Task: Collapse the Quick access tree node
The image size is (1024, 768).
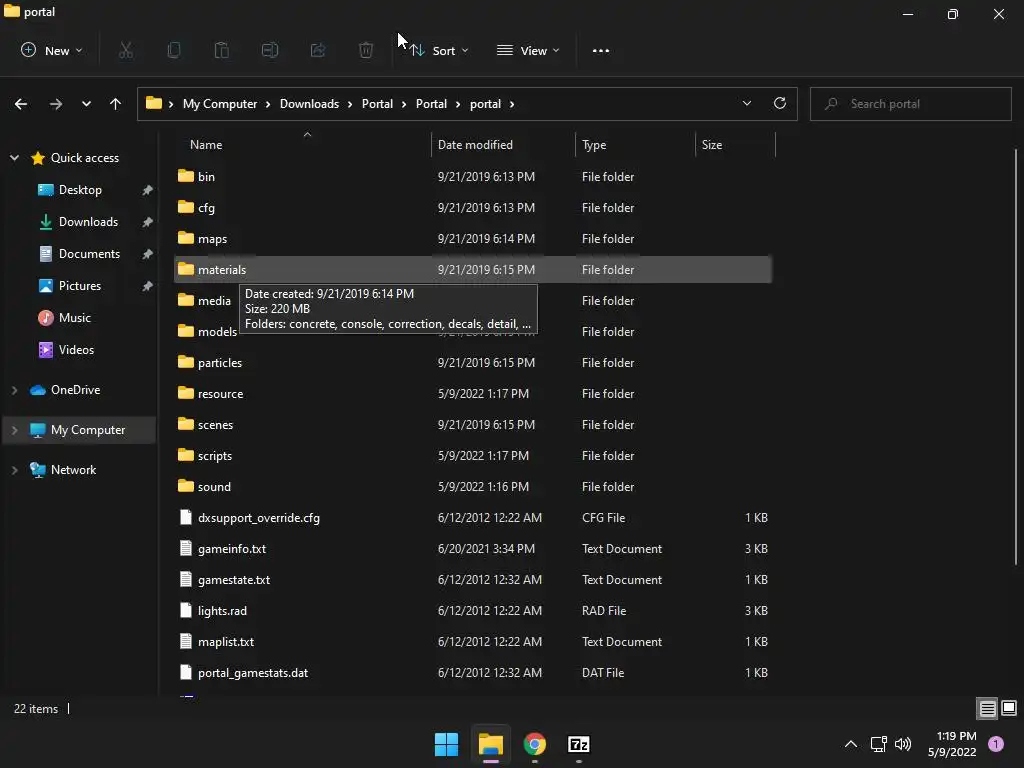Action: coord(14,158)
